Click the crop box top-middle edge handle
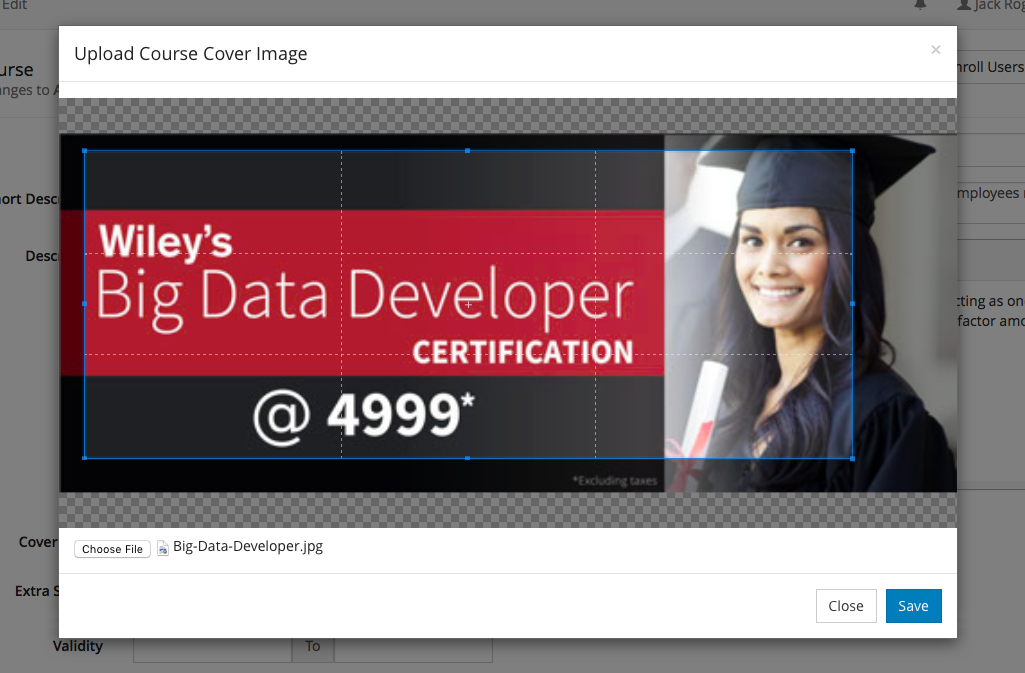Viewport: 1025px width, 673px height. click(467, 151)
